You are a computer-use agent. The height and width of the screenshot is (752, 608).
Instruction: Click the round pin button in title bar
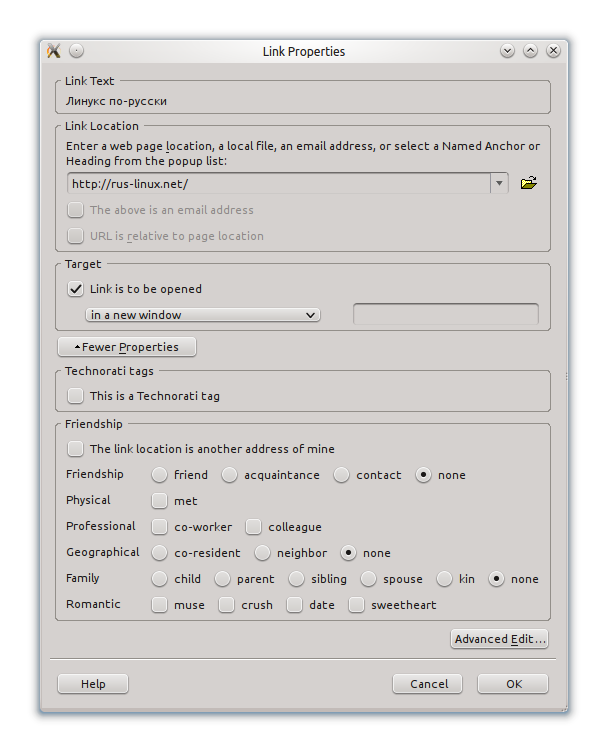pos(77,51)
